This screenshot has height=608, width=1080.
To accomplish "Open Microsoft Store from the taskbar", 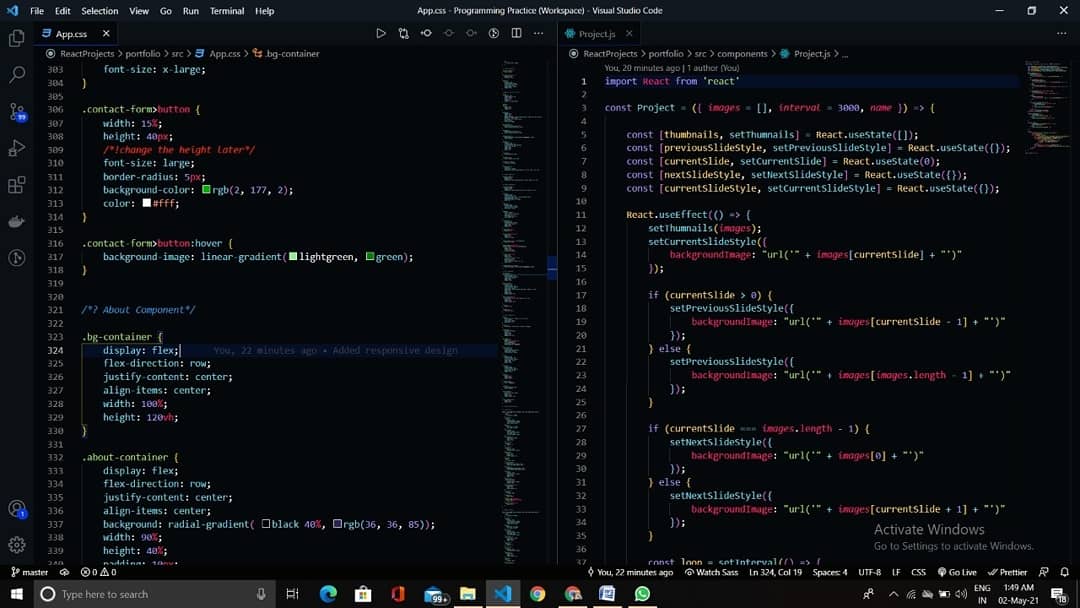I will (x=363, y=594).
